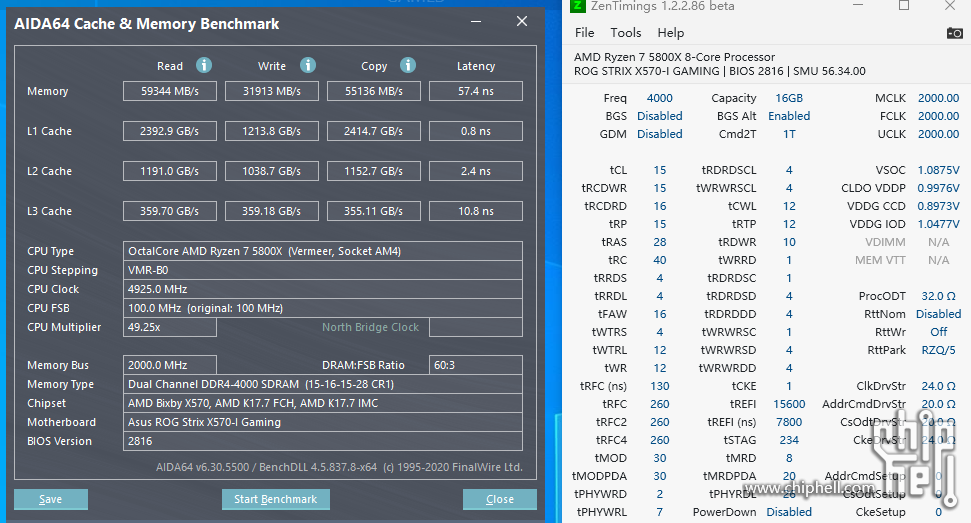Click CLDO VDDP value 0.9976V
Screen dimensions: 971x523
point(938,188)
